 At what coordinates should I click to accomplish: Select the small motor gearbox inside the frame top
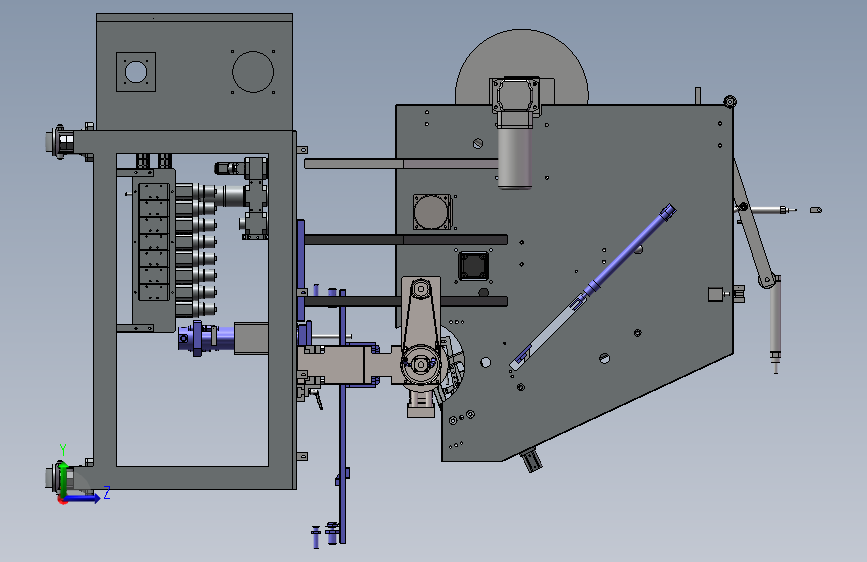(242, 167)
